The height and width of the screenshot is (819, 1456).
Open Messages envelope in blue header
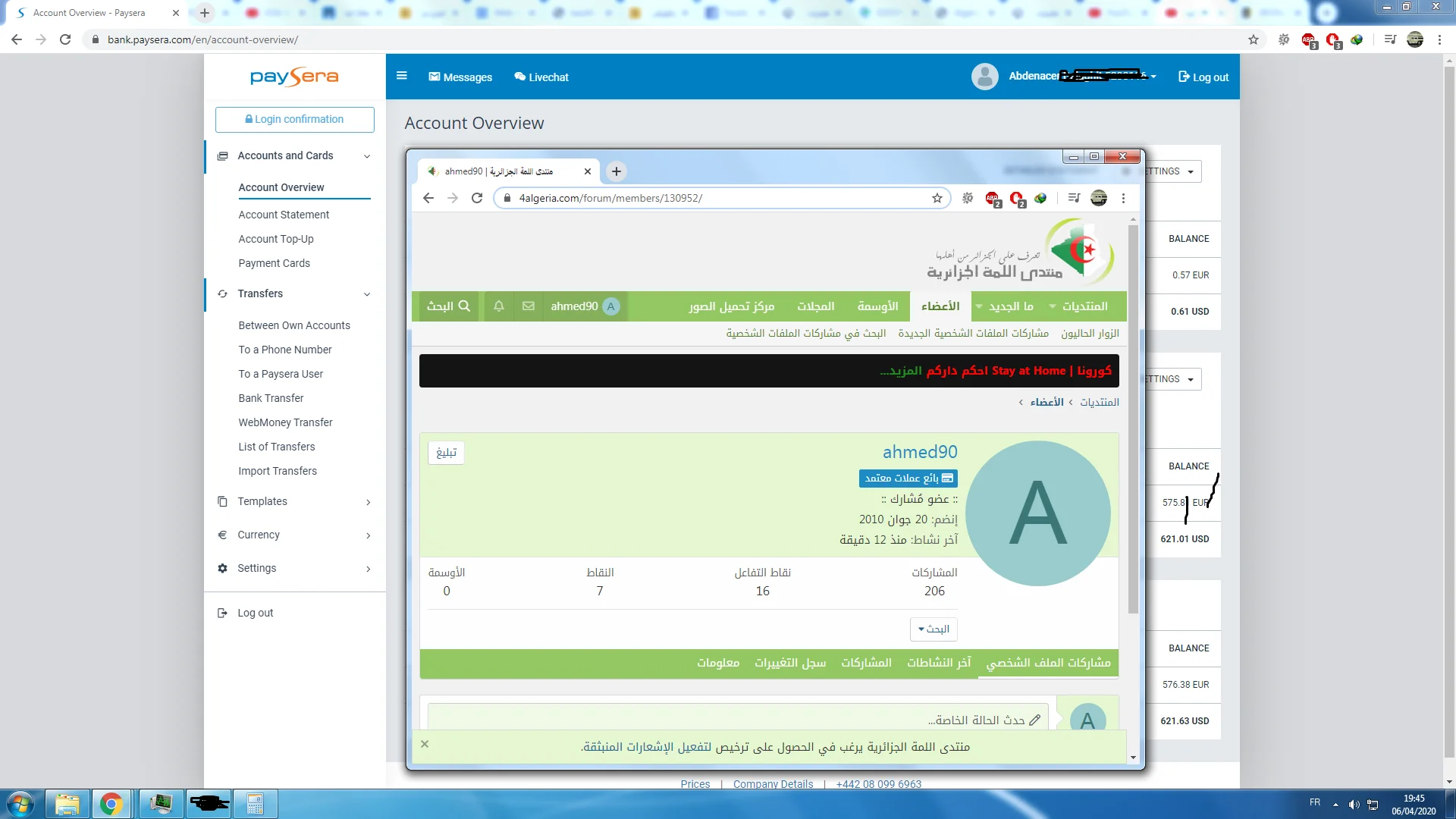coord(435,77)
